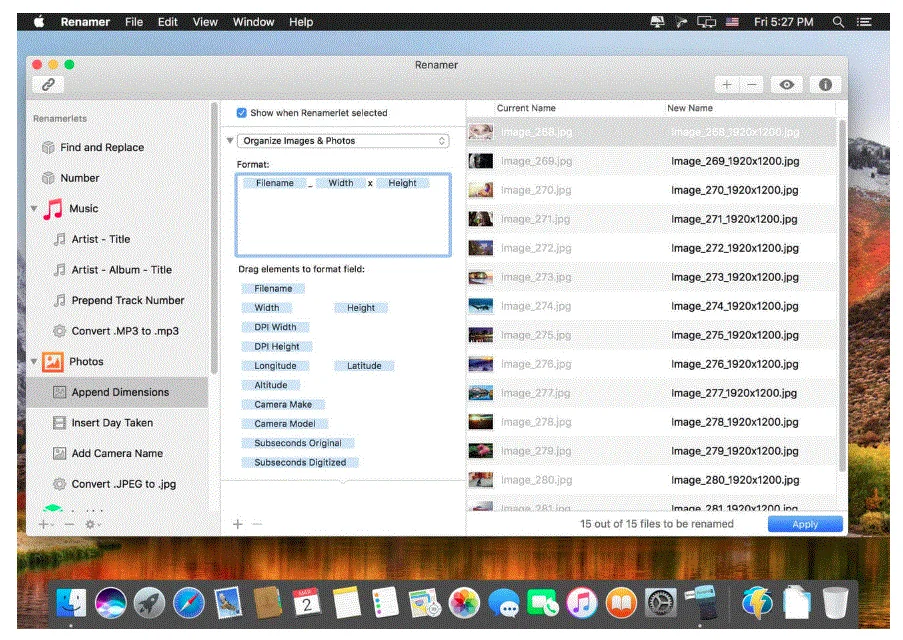Select Add Camera Name renamerlet

117,453
